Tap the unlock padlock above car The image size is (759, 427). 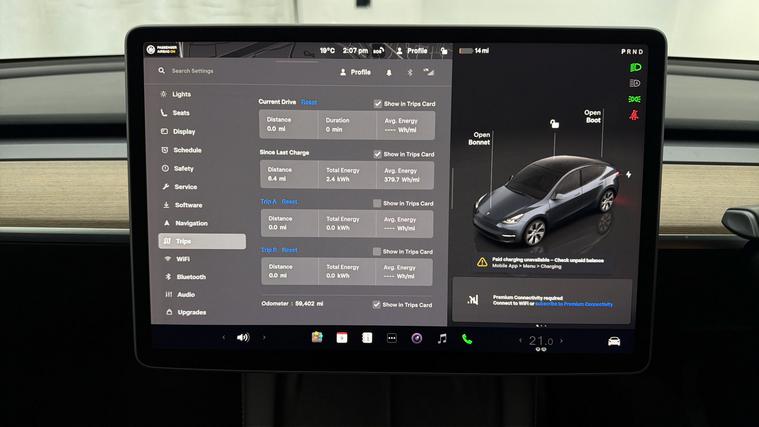553,123
